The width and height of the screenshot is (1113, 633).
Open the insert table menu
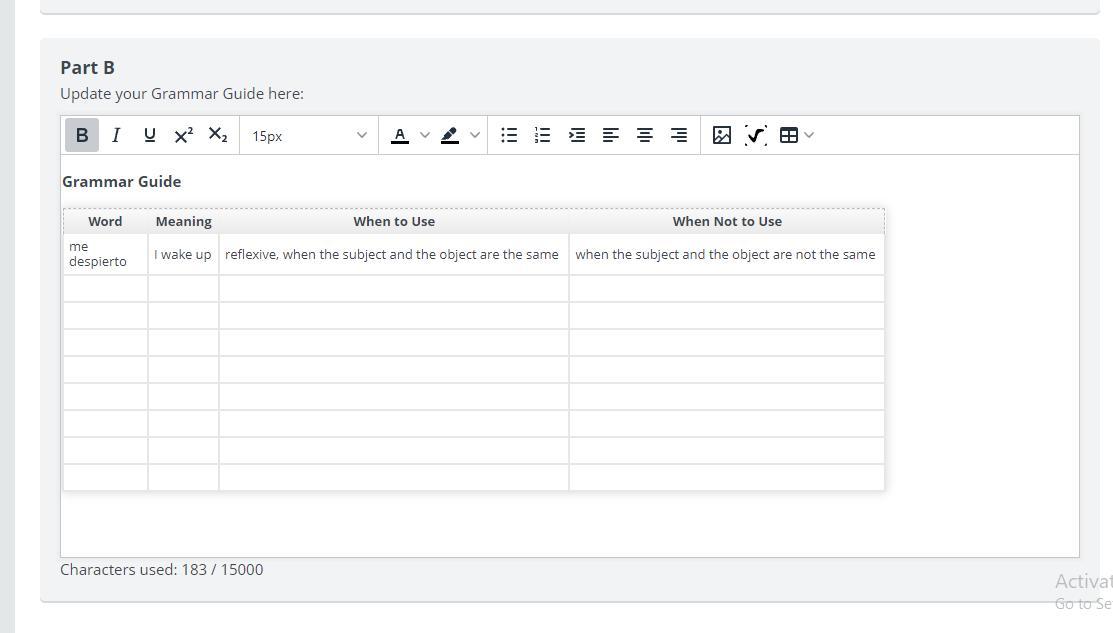click(796, 135)
